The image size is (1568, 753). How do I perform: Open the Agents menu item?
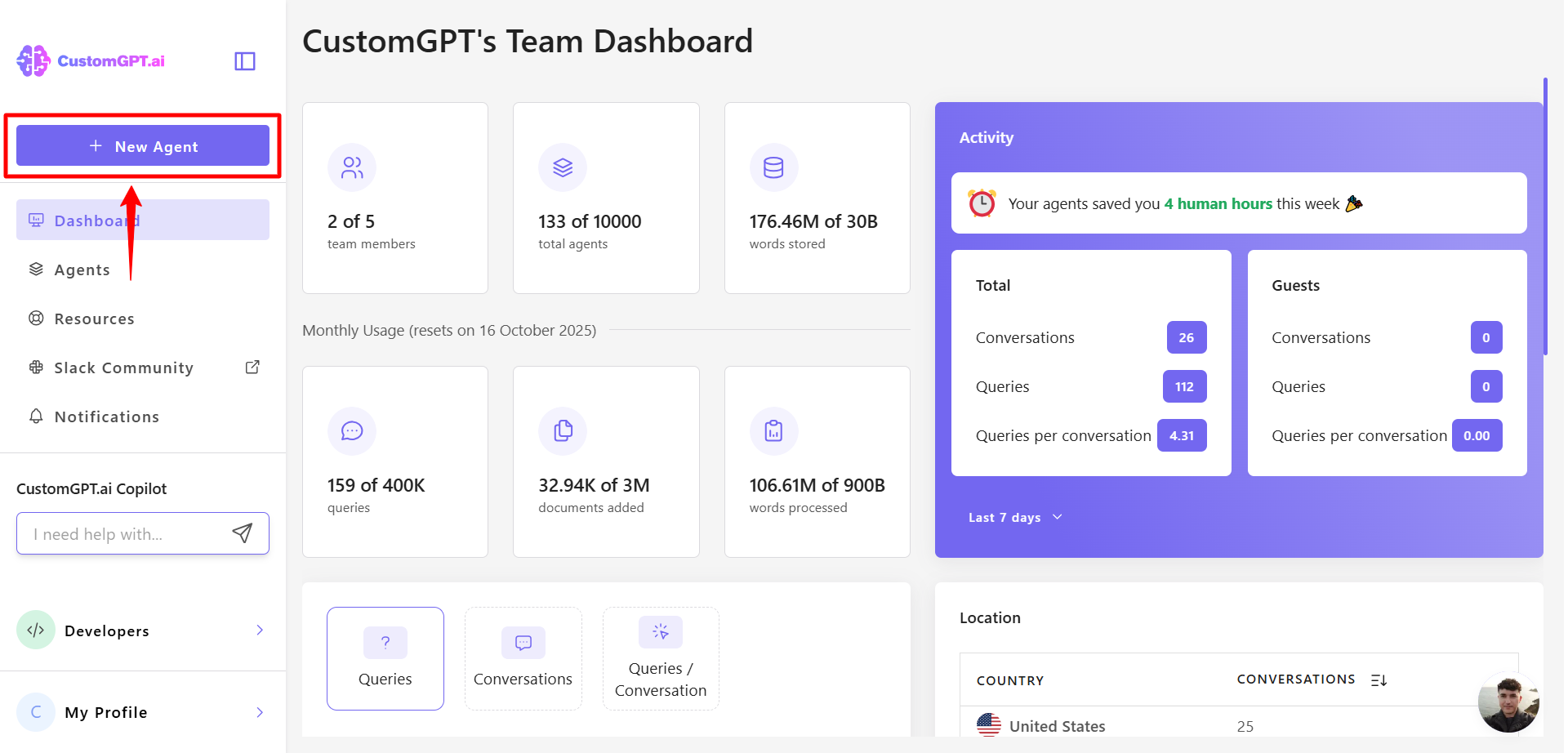143,270
